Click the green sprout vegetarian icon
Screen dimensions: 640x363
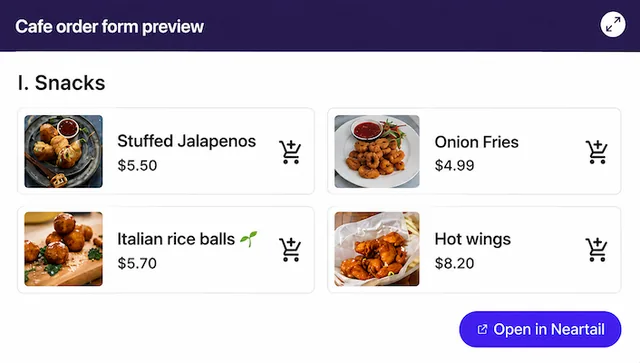click(249, 238)
